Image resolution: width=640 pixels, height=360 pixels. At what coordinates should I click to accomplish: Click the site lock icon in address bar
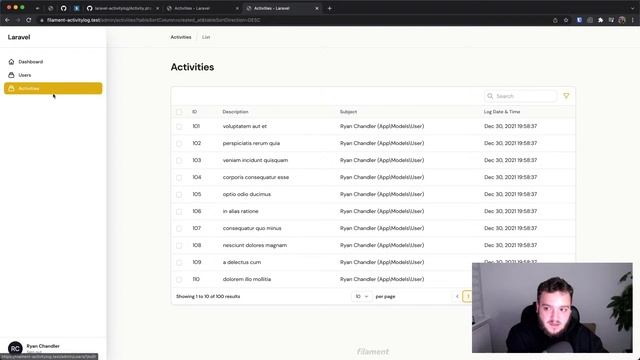point(41,20)
